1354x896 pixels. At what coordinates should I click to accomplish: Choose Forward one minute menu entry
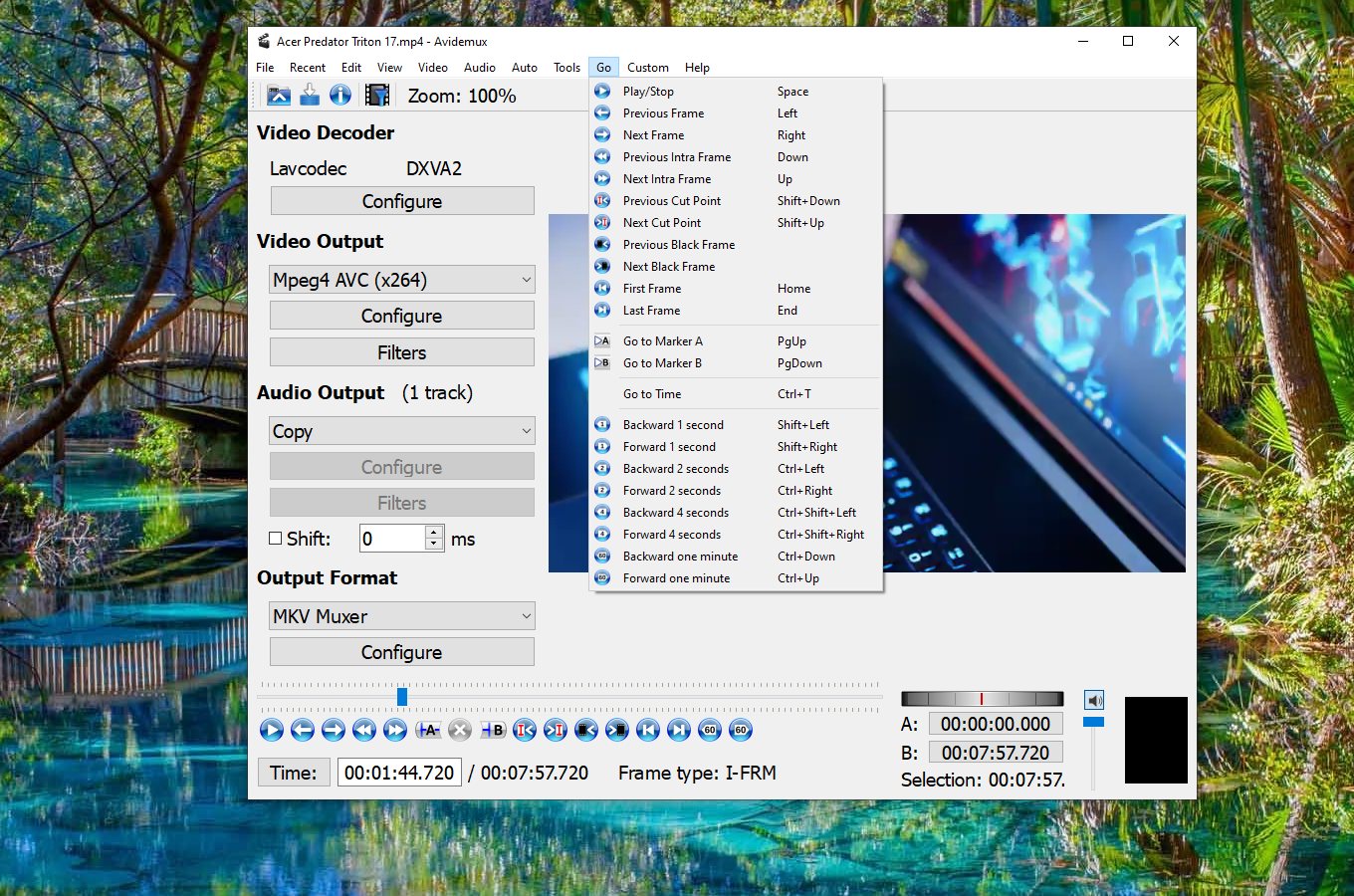736,578
